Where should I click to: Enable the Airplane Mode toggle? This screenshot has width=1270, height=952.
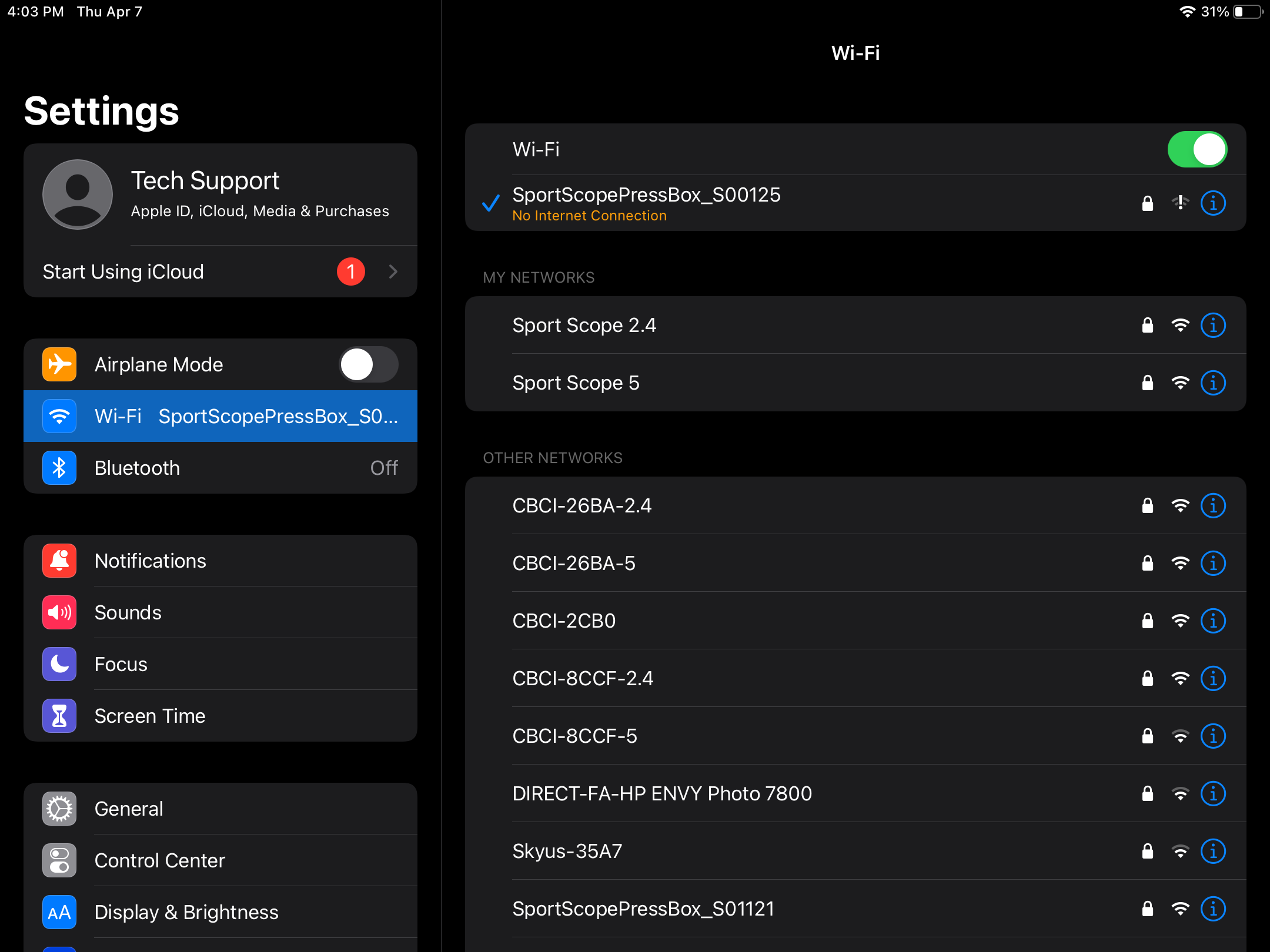[x=369, y=364]
